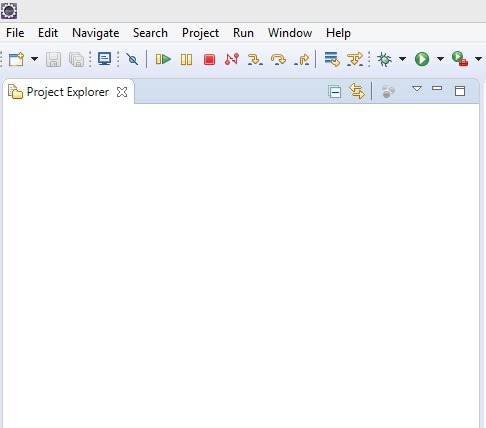Open the Project Explorer View Menu triangle
Screen dimensions: 486x428
click(x=417, y=89)
